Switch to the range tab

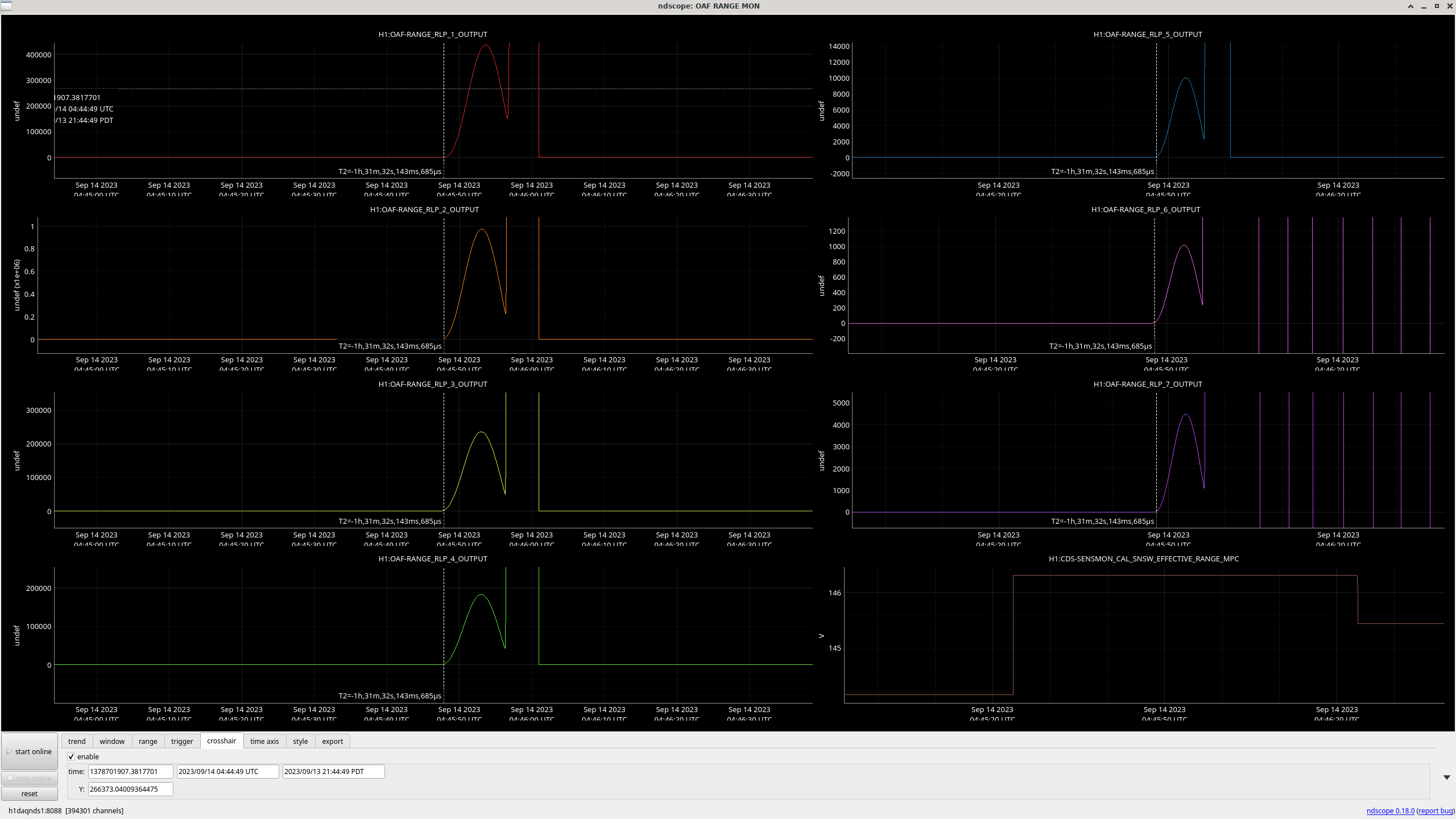point(148,741)
